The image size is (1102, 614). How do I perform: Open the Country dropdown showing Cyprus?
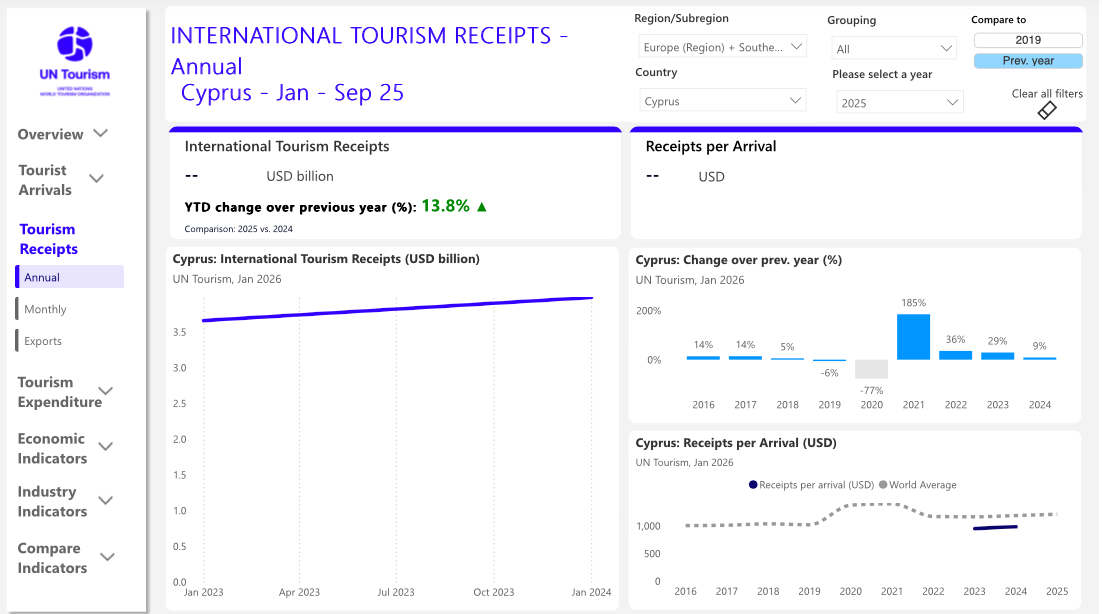[722, 101]
